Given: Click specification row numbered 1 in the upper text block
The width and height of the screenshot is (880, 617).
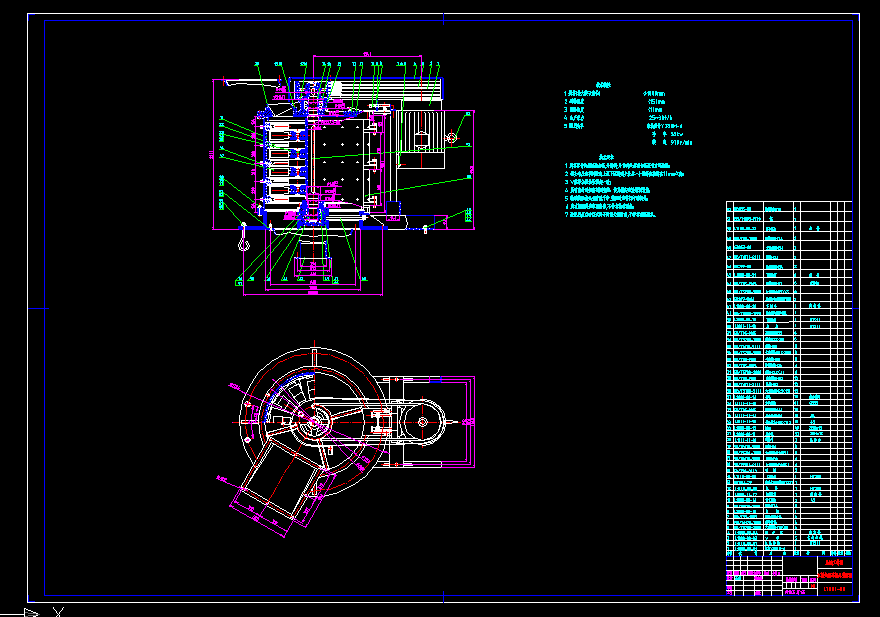Looking at the screenshot, I should coord(615,94).
